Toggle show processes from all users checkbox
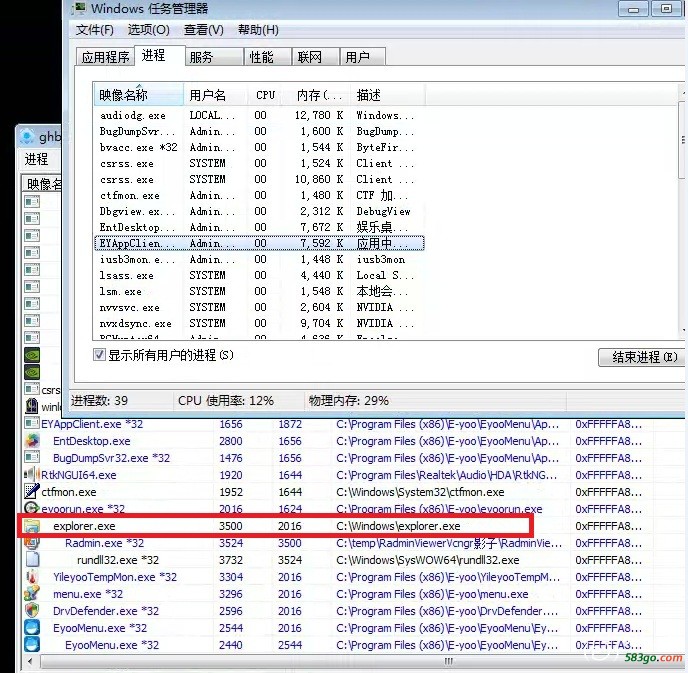The image size is (688, 673). pos(100,354)
